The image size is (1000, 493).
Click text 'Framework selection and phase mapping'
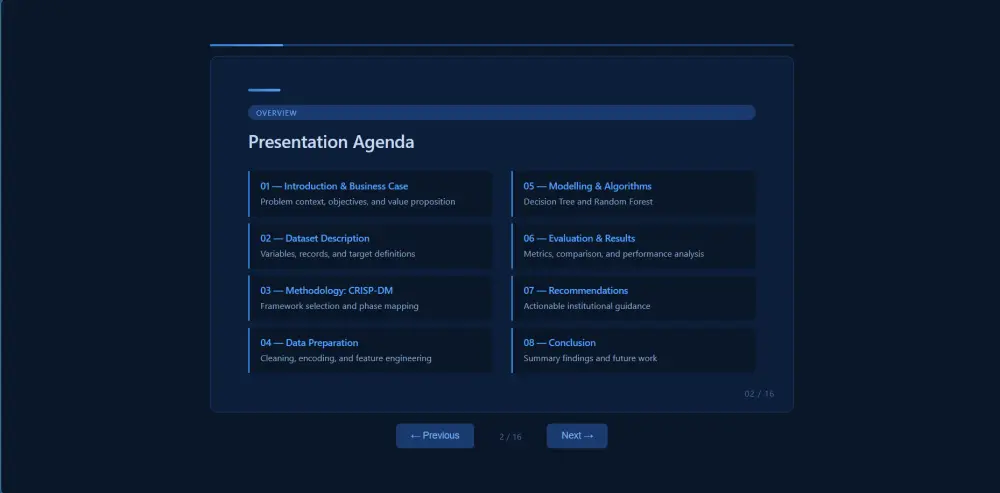339,306
